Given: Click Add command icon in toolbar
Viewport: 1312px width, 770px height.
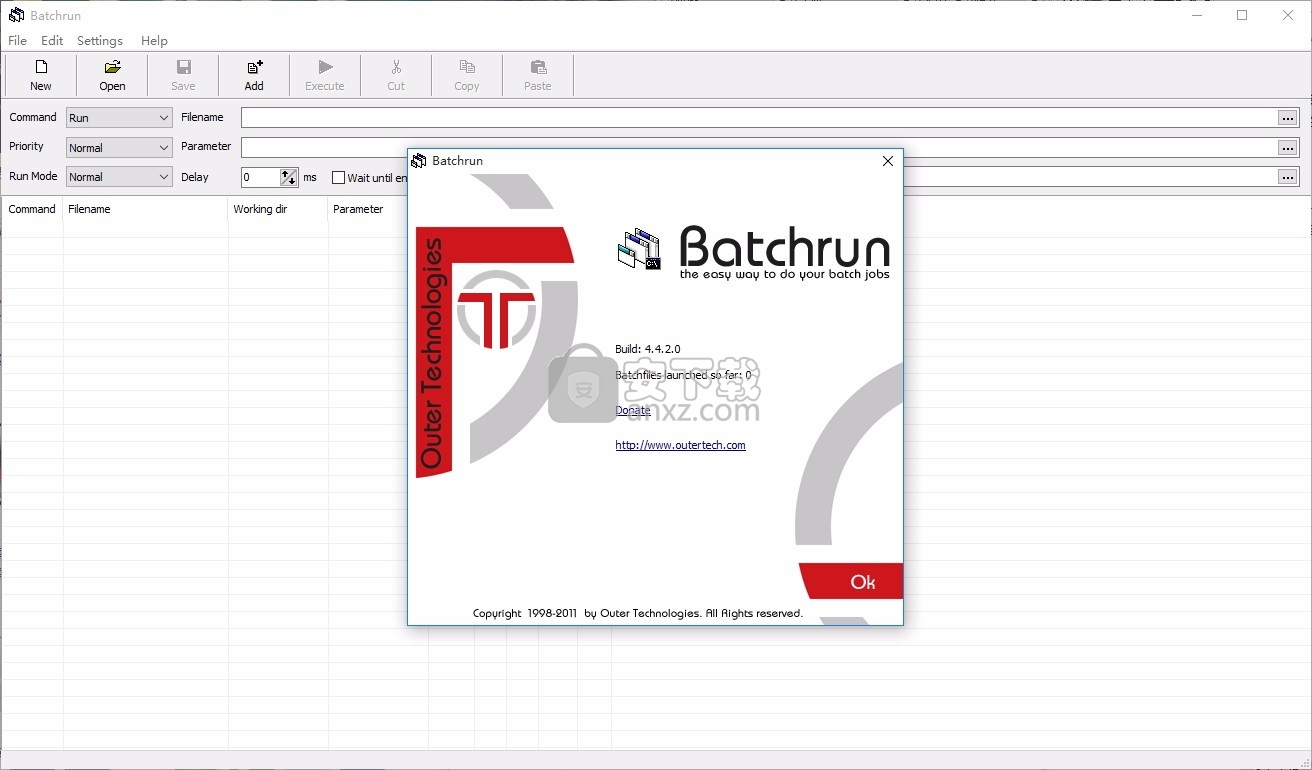Looking at the screenshot, I should coord(254,67).
